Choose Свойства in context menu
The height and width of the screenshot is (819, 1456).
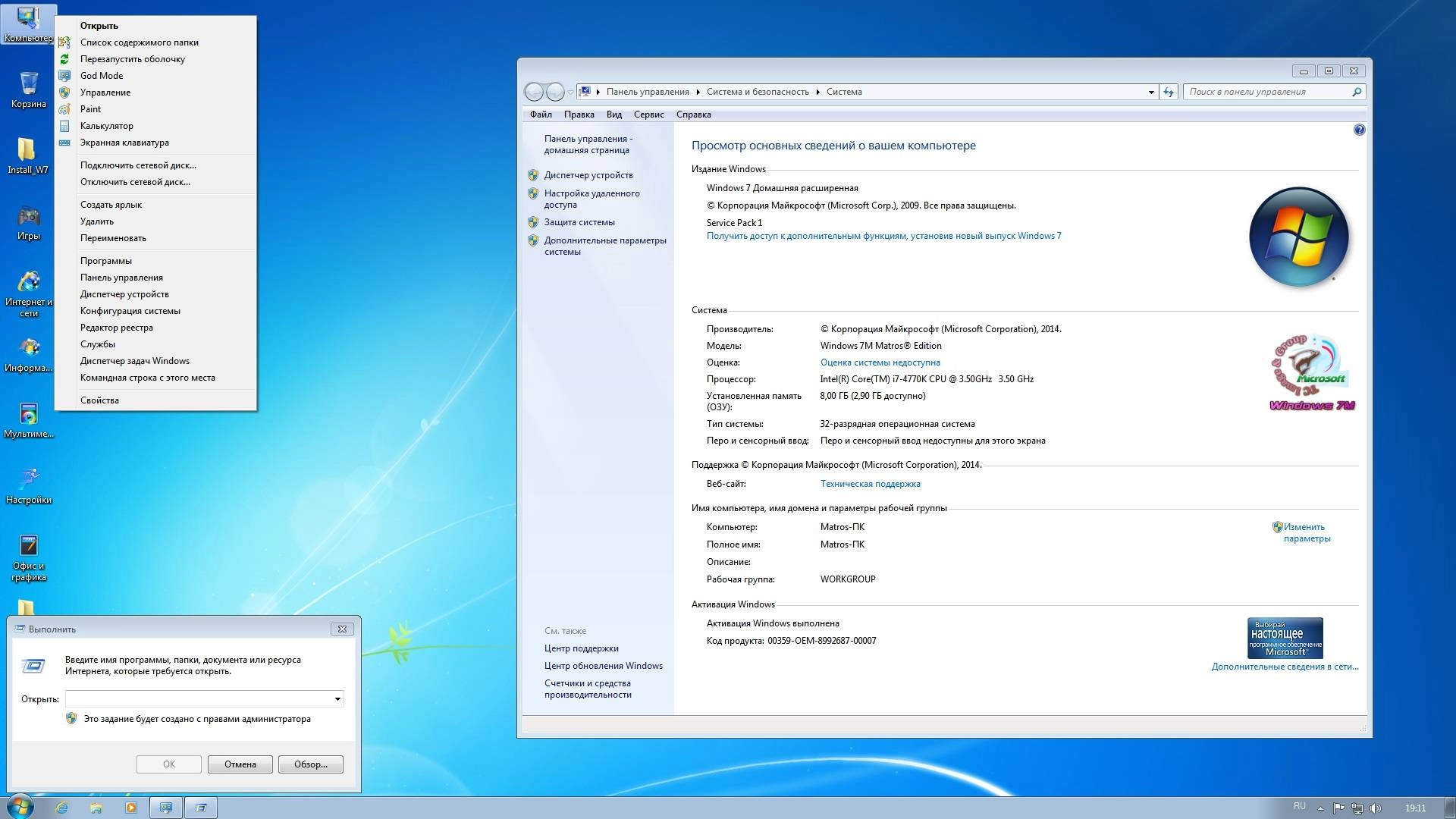(x=156, y=400)
